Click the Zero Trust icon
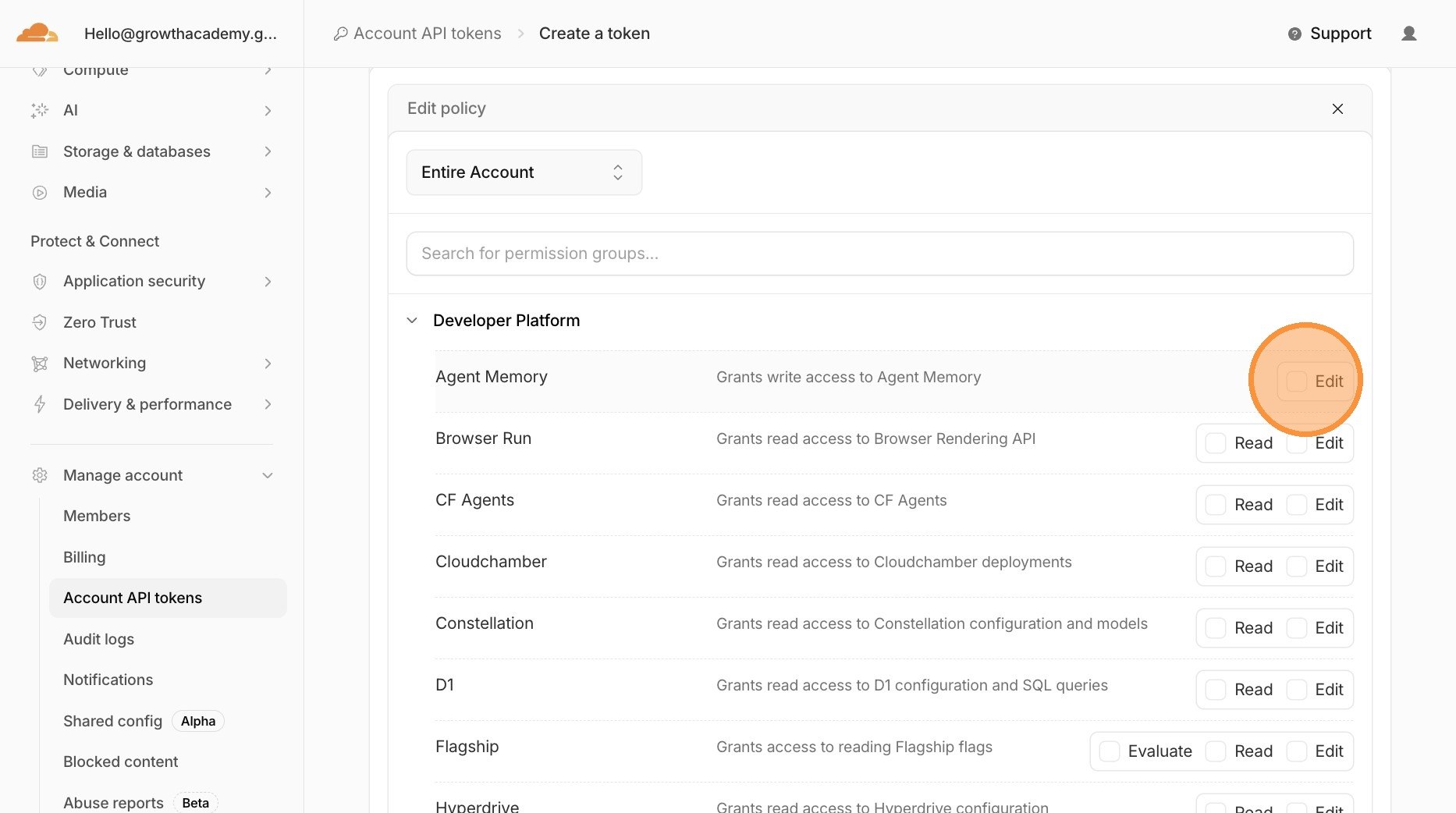This screenshot has width=1456, height=813. point(40,322)
